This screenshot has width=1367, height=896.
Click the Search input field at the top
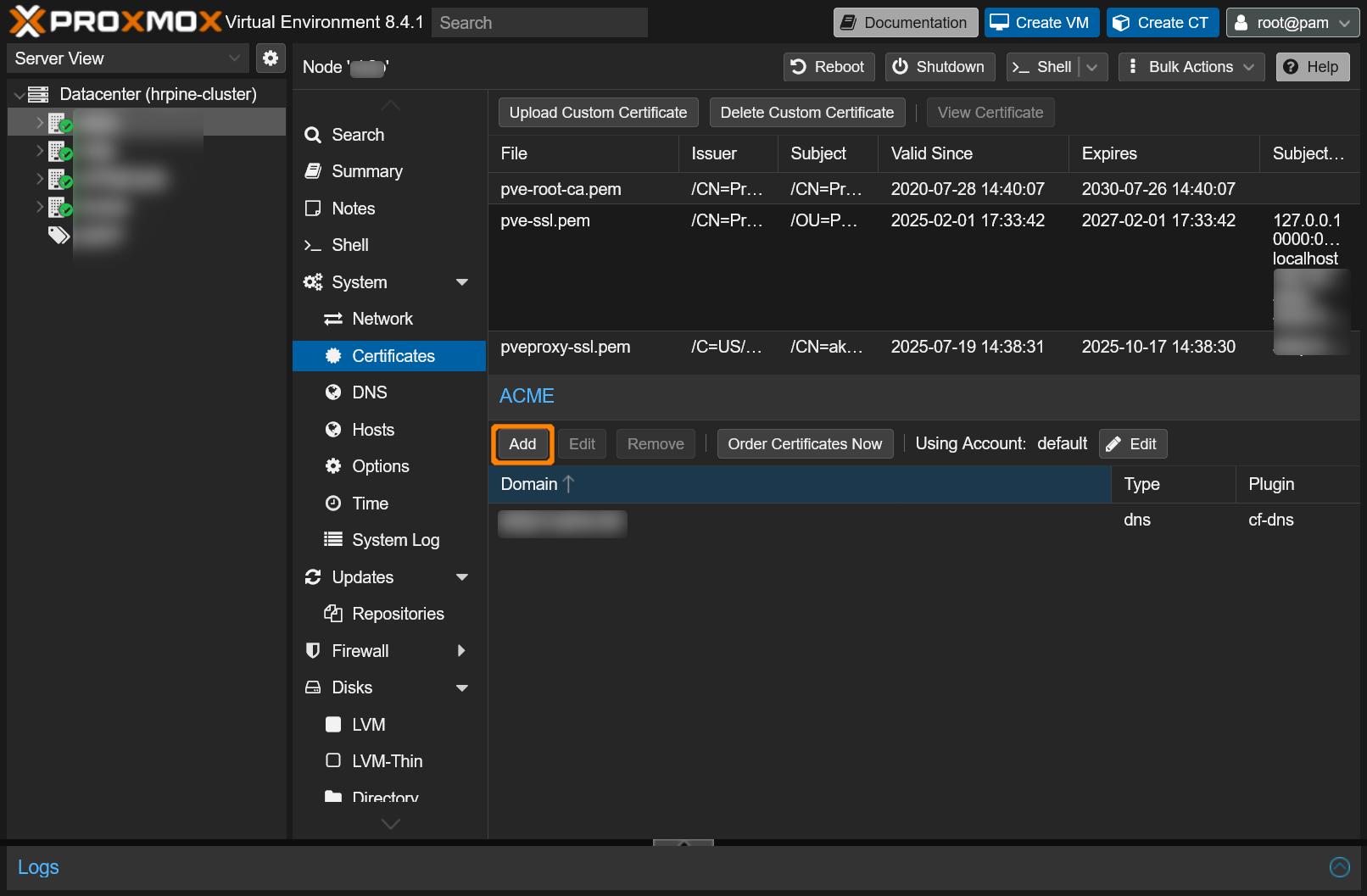point(539,22)
